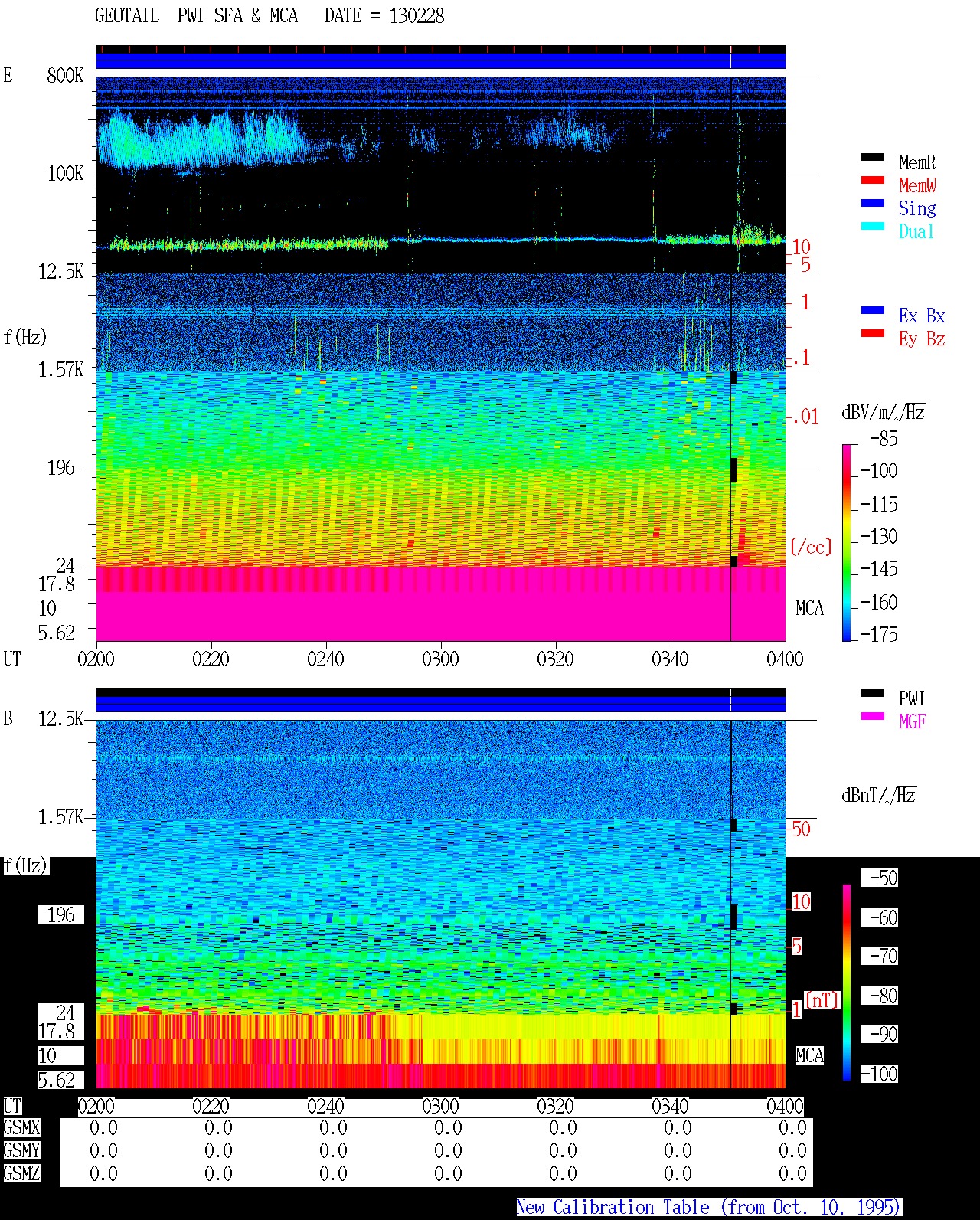Click the MGF legend label
980x1220 pixels.
point(912,721)
